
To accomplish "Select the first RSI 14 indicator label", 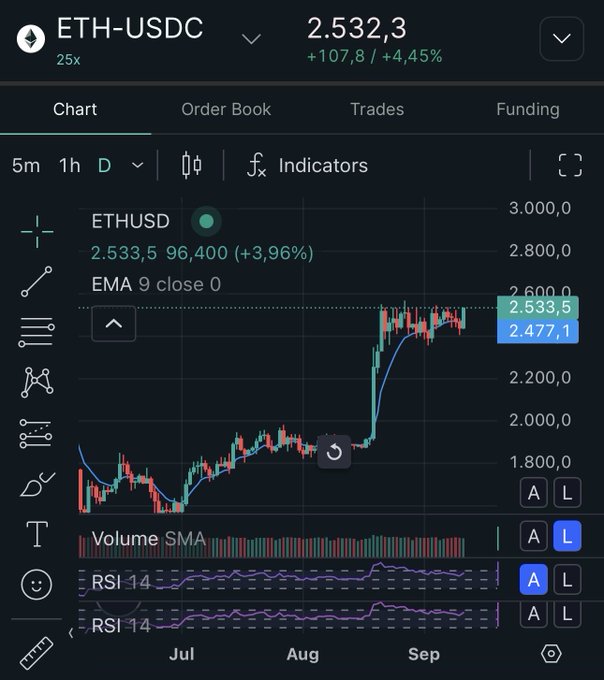I will tap(121, 582).
